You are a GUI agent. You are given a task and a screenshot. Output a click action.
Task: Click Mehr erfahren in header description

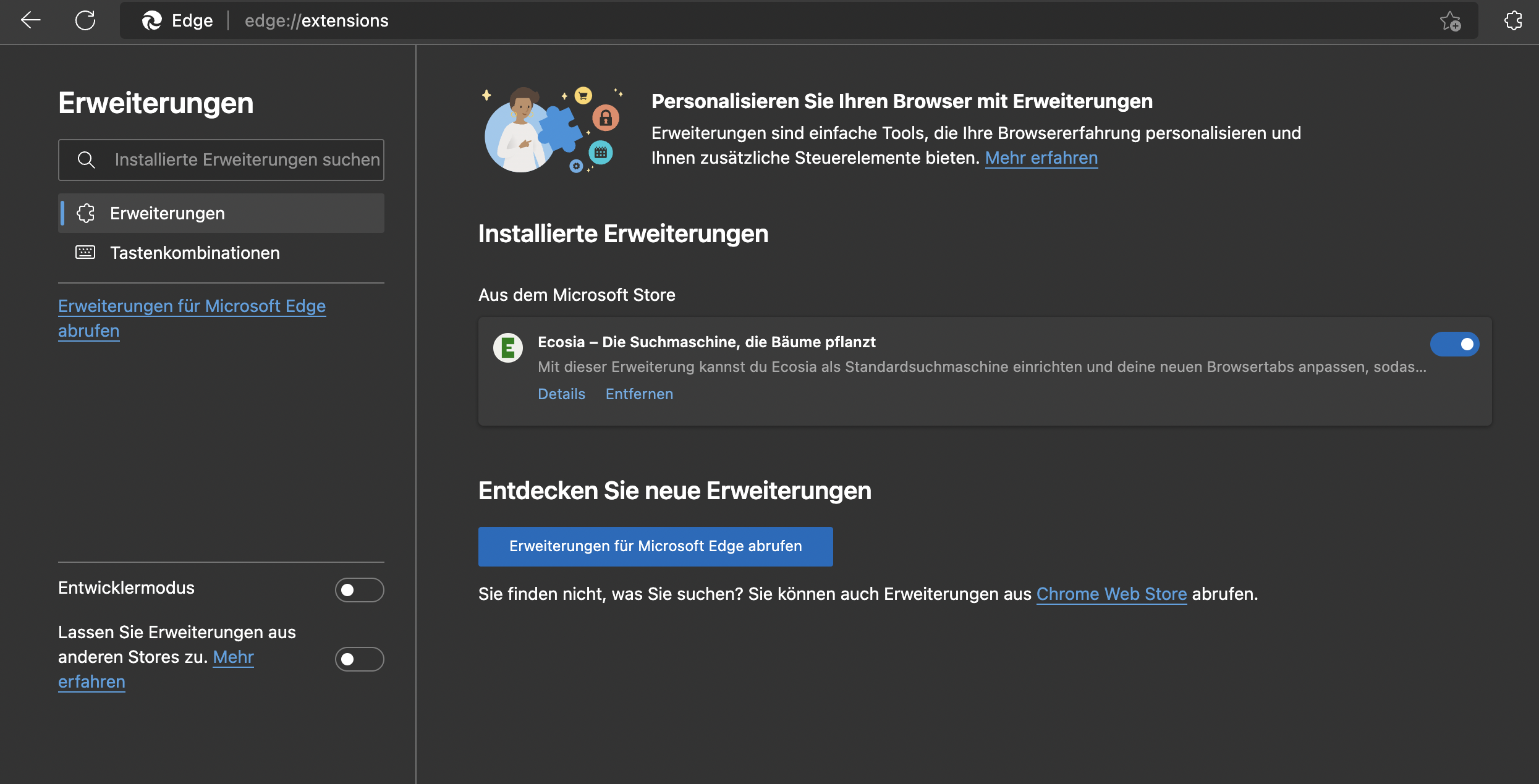pos(1041,158)
